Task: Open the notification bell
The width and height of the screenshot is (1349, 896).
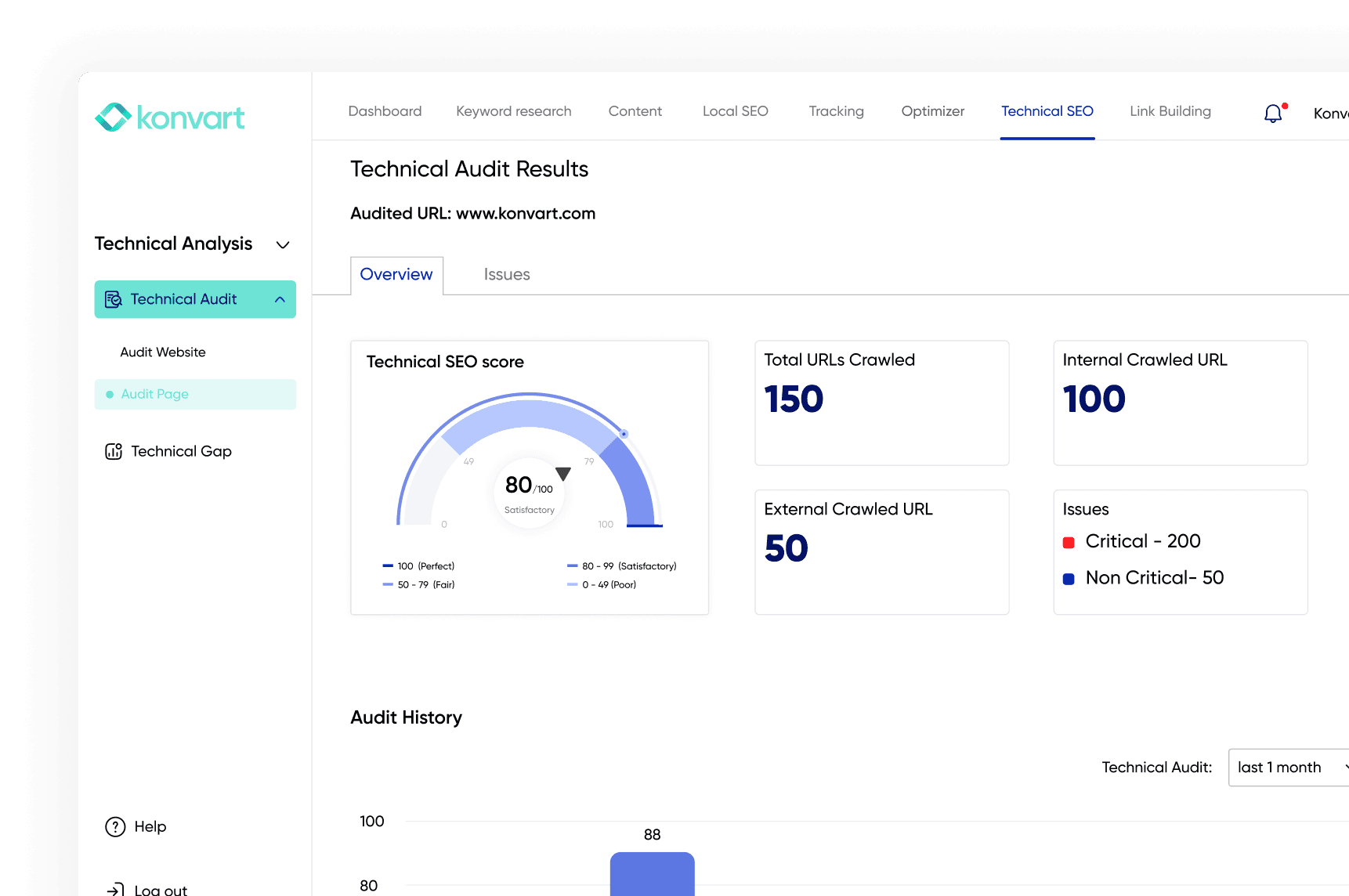Action: pyautogui.click(x=1272, y=114)
